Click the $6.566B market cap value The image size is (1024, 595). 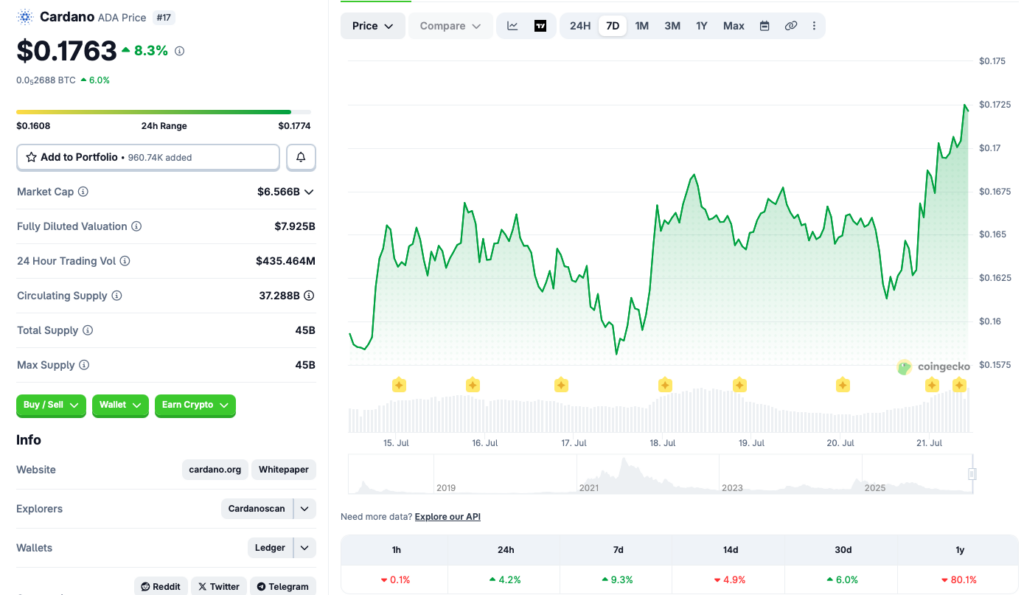click(278, 192)
